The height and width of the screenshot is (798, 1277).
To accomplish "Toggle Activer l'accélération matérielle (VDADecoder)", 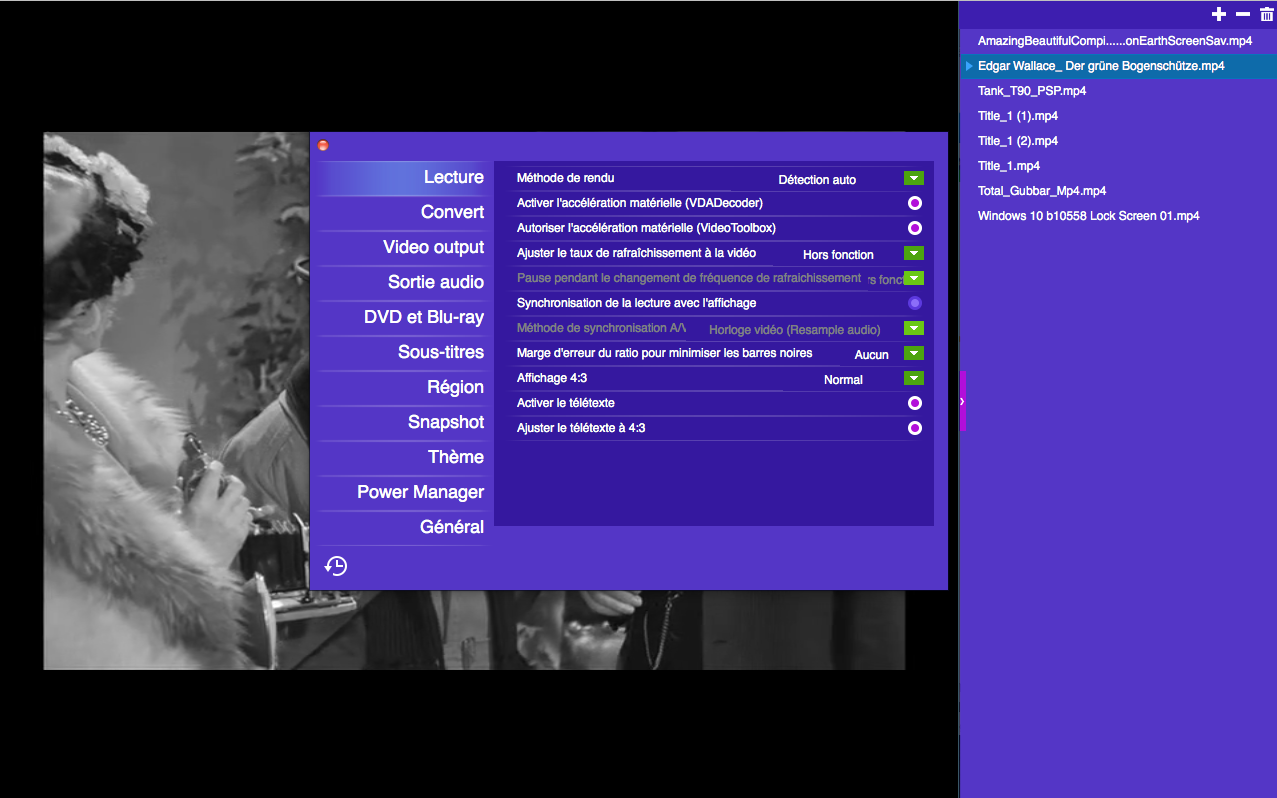I will click(x=914, y=203).
